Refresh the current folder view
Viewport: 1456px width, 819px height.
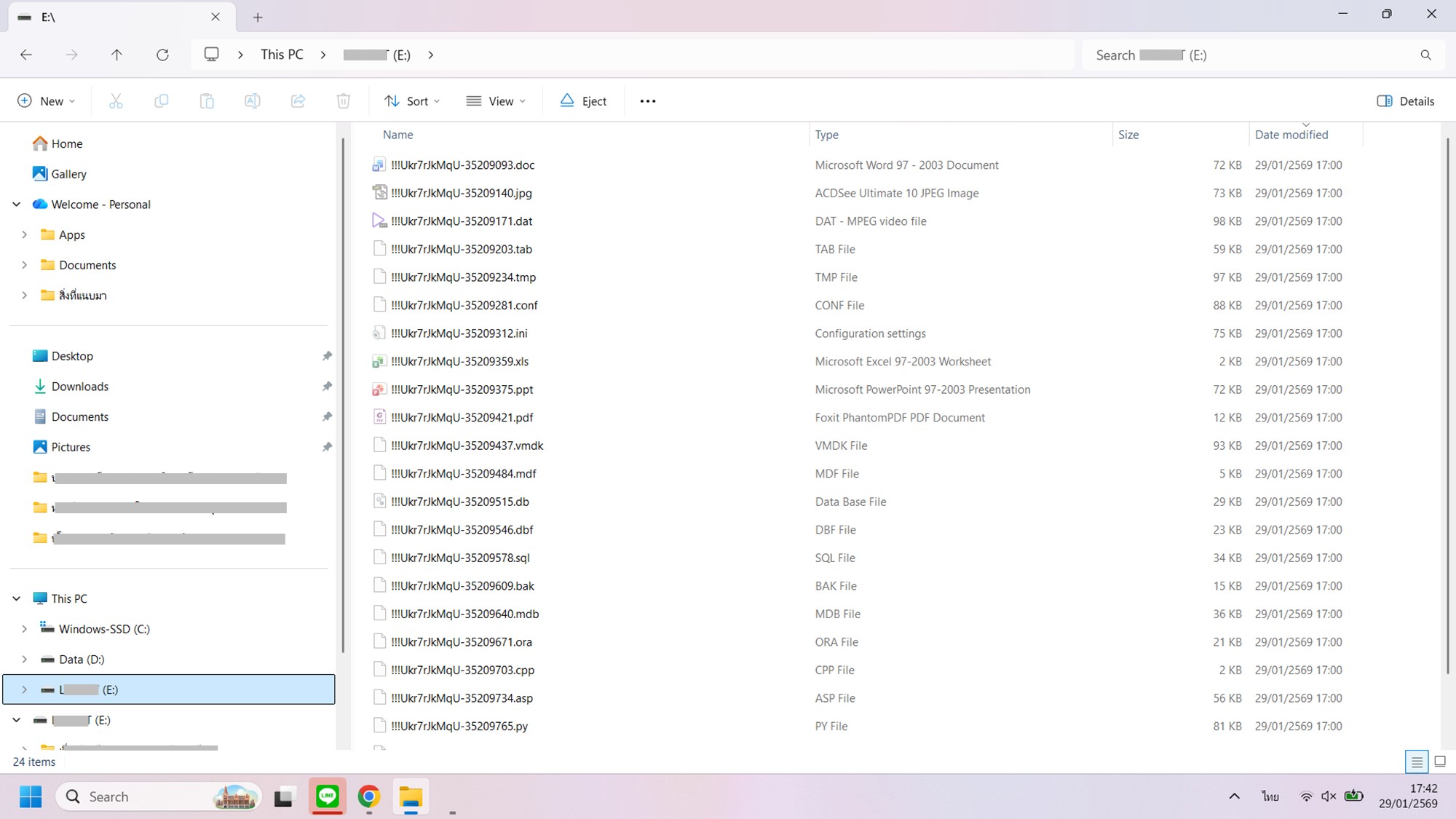coord(162,55)
